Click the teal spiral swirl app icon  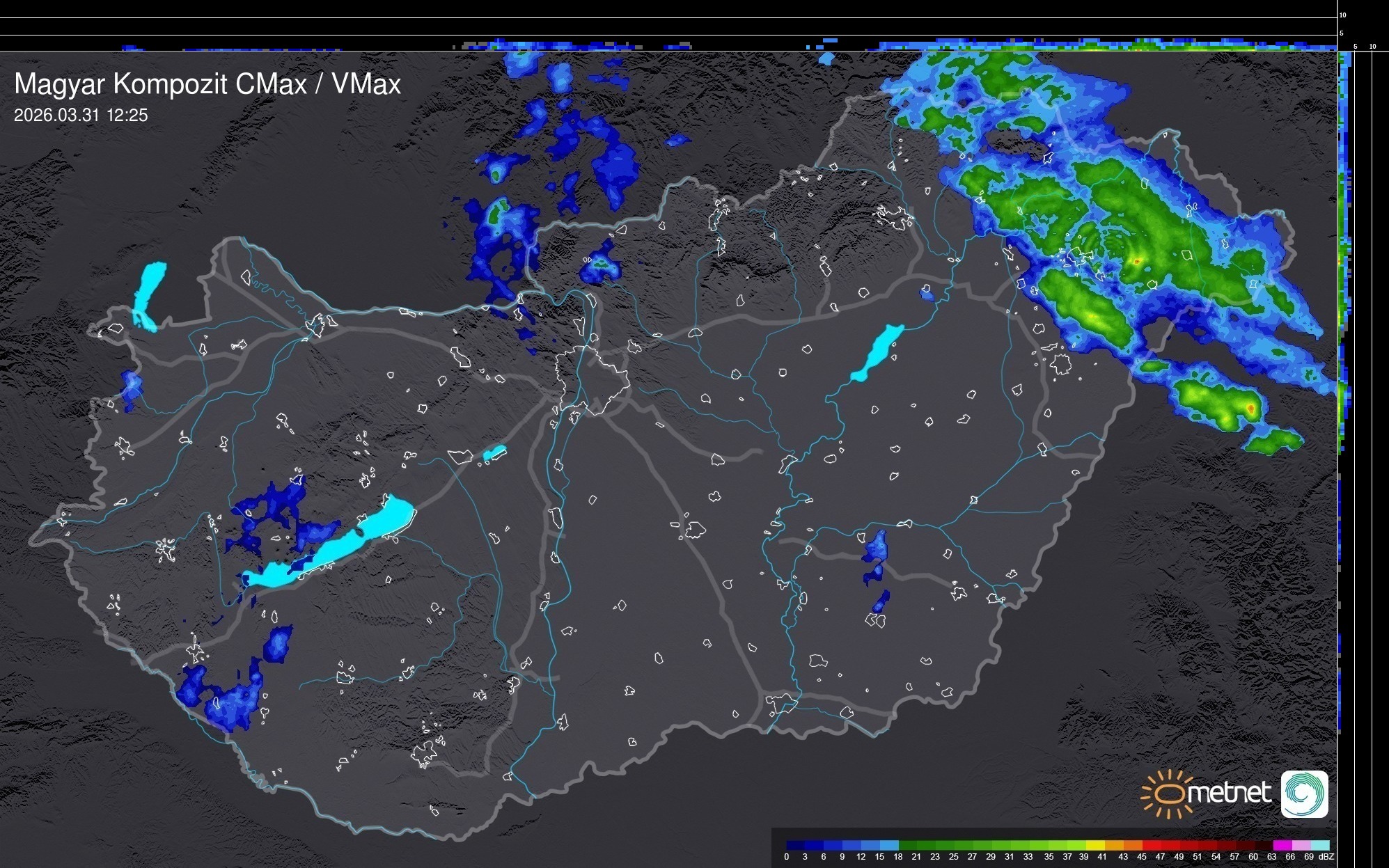coord(1304,794)
